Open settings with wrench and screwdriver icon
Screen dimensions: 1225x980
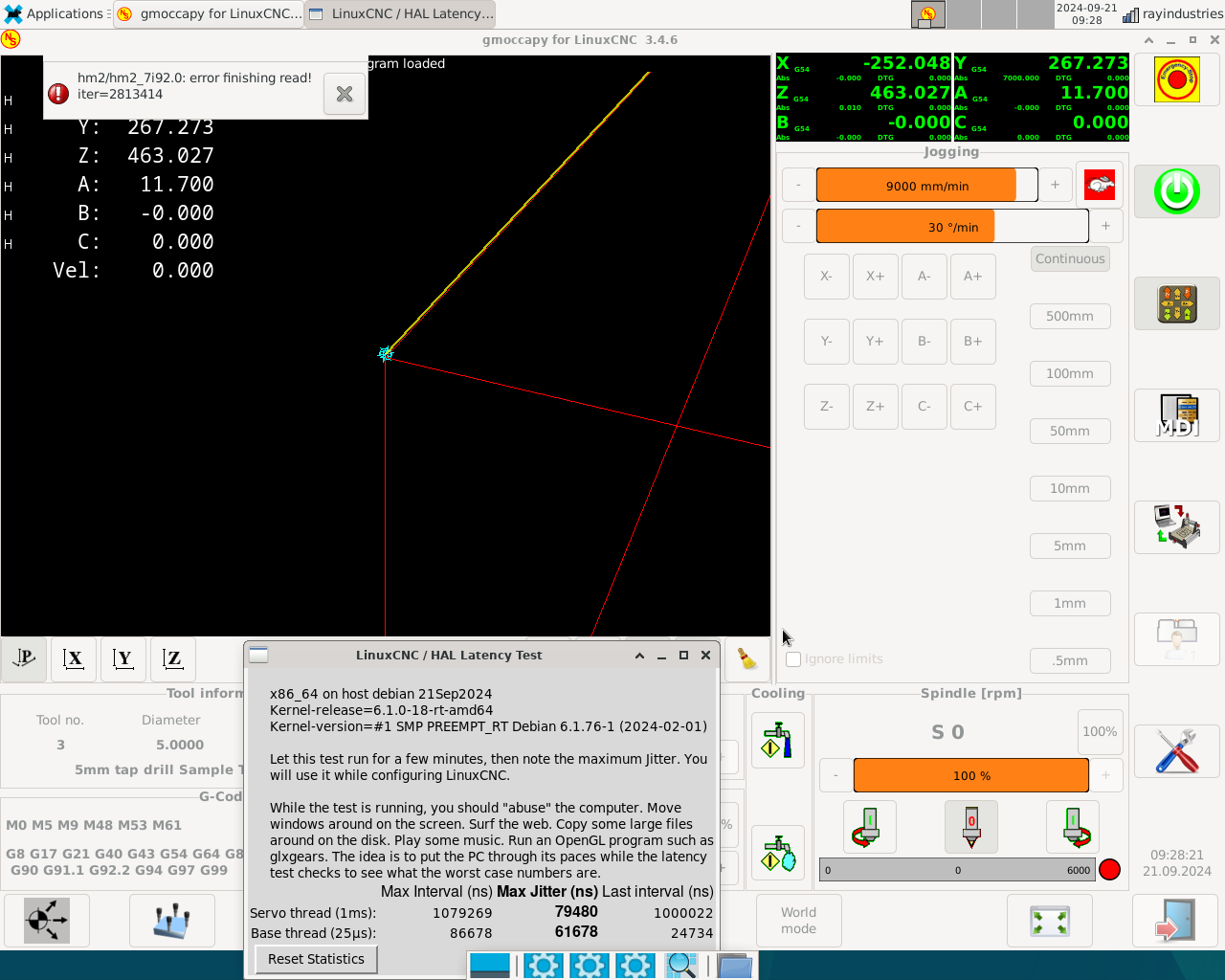(x=1177, y=751)
